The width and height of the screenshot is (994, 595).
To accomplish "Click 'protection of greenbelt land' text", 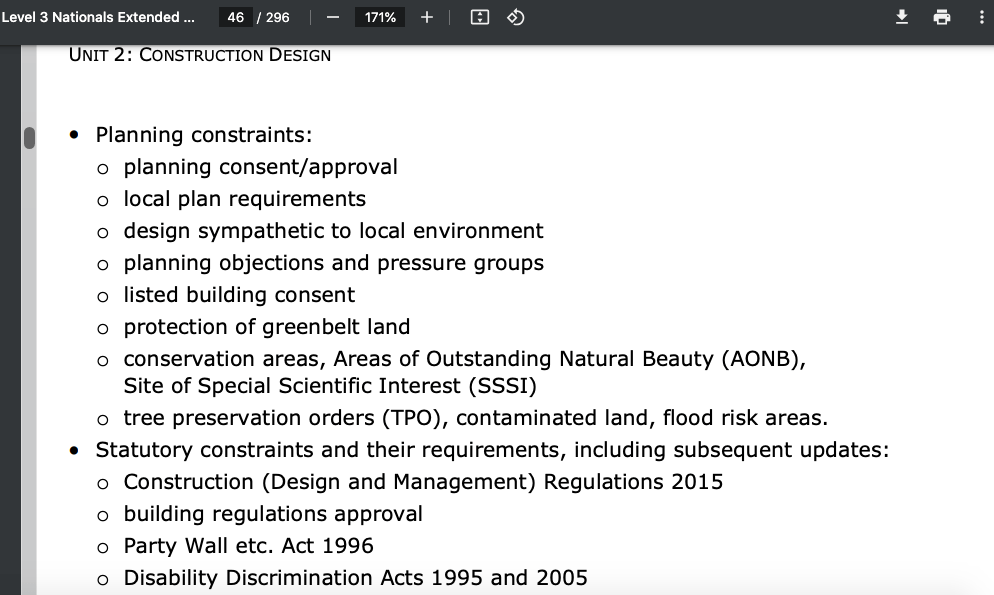I will coord(266,327).
